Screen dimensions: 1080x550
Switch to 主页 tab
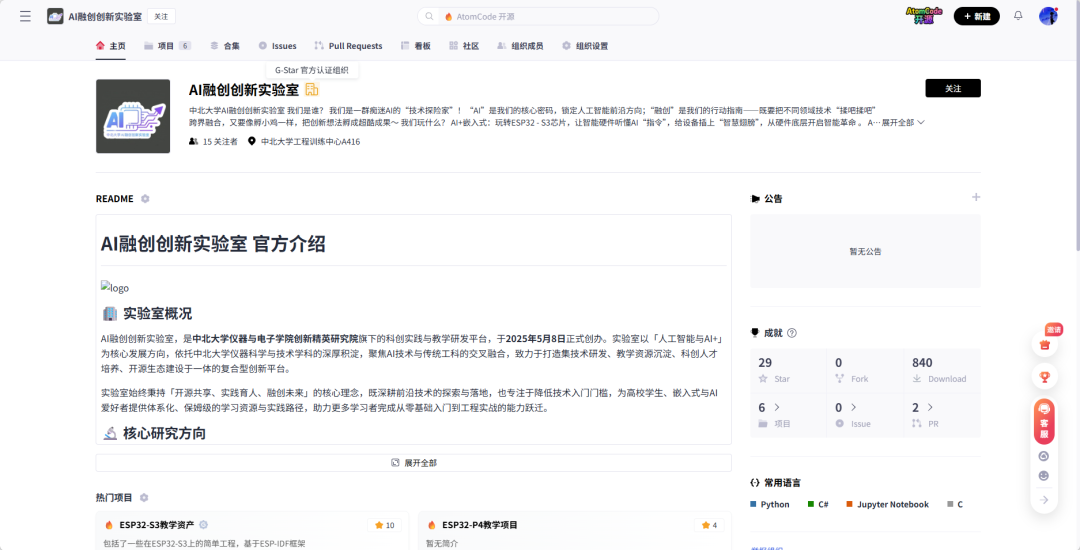110,46
